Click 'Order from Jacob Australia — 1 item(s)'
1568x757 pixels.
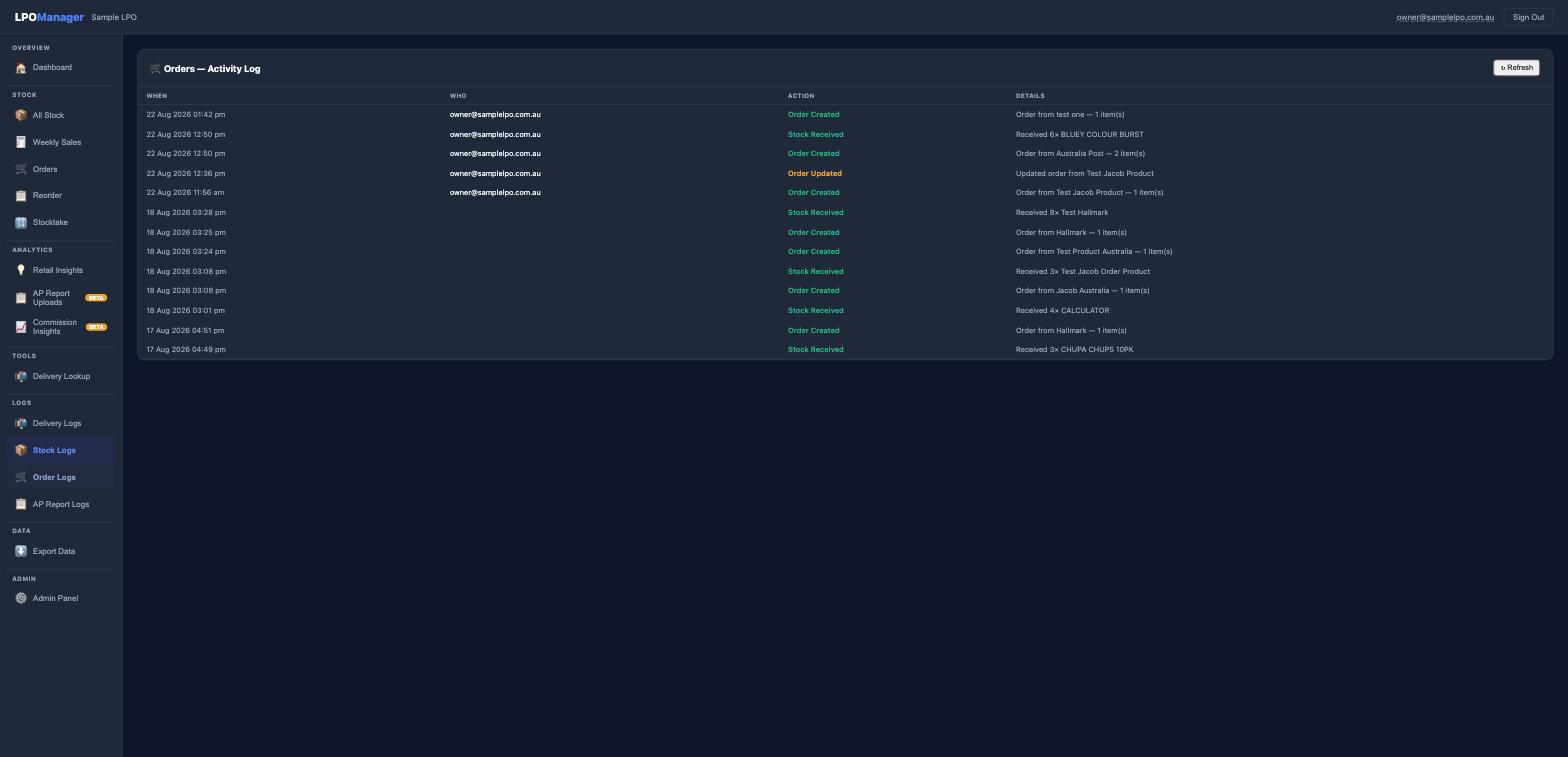click(1083, 290)
